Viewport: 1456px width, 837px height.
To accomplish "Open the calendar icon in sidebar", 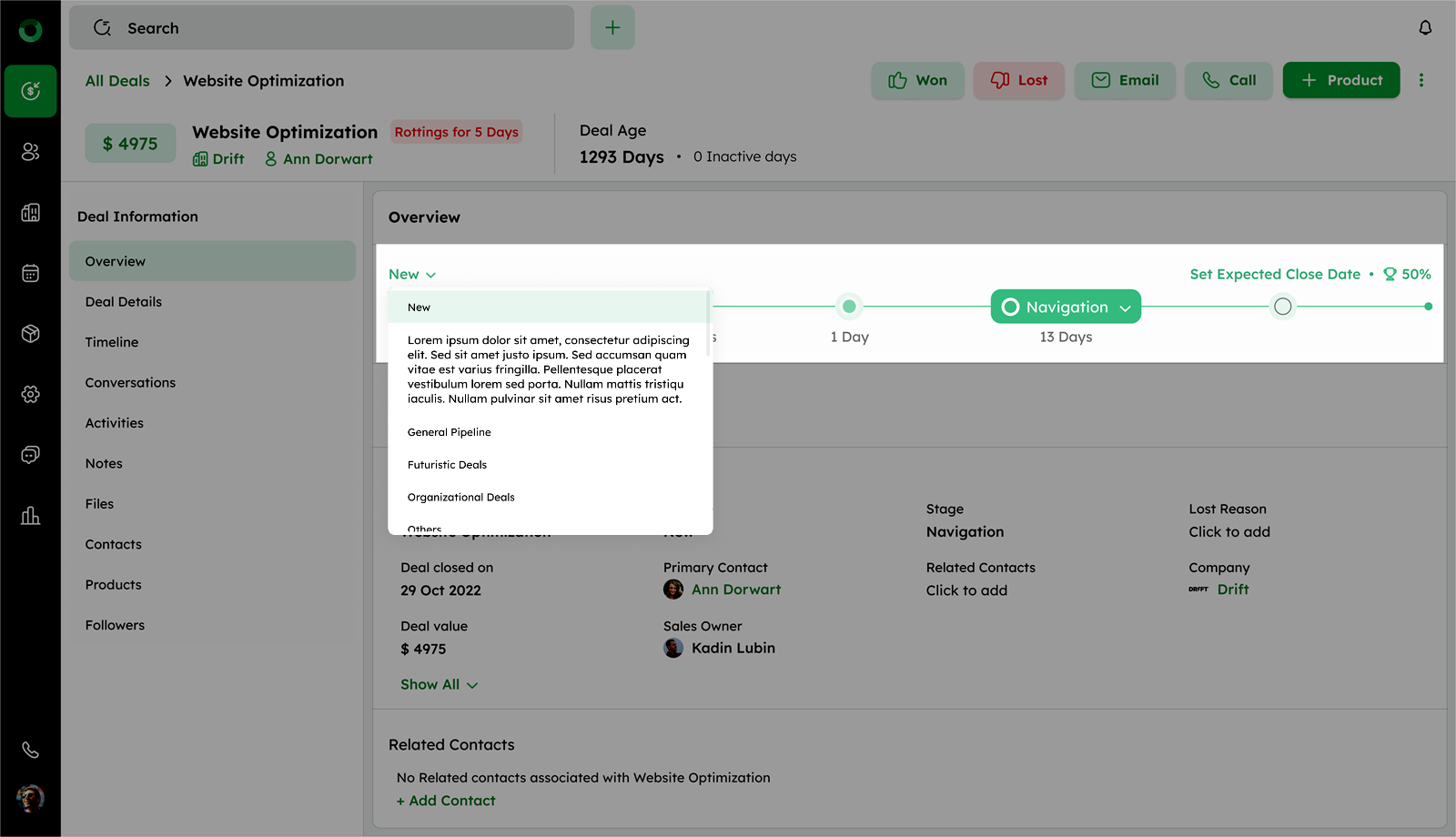I will 30,273.
